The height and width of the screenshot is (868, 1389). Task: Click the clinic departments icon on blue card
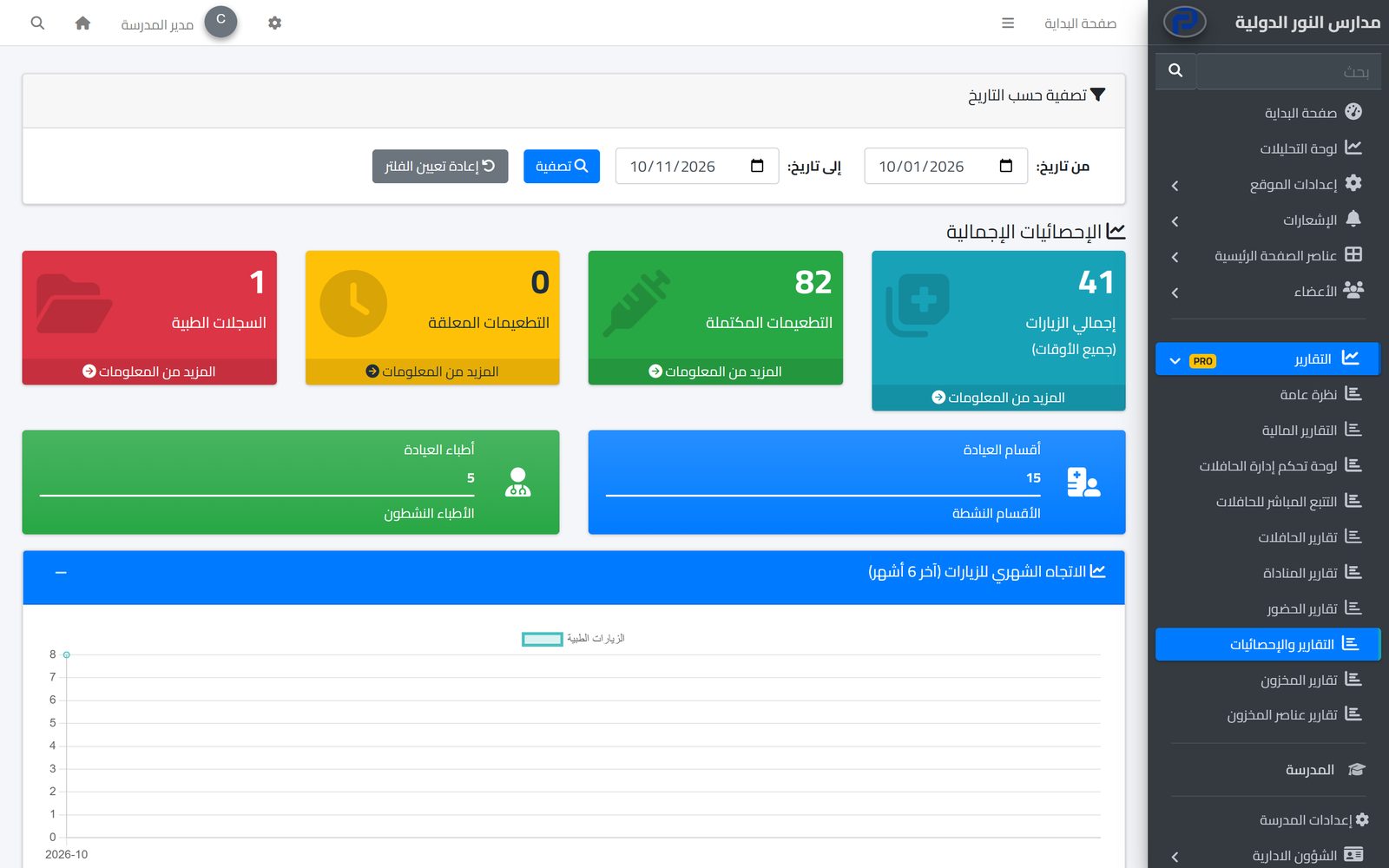coord(1083,482)
